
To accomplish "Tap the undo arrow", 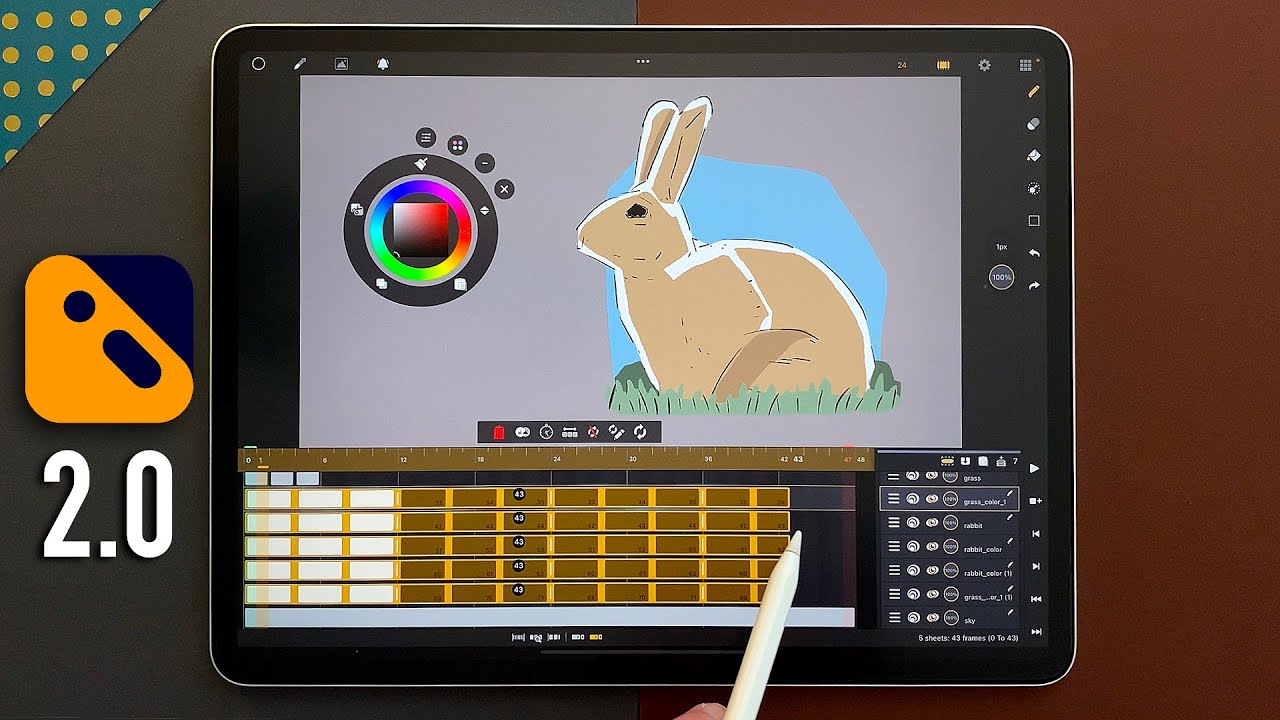I will click(x=1034, y=254).
